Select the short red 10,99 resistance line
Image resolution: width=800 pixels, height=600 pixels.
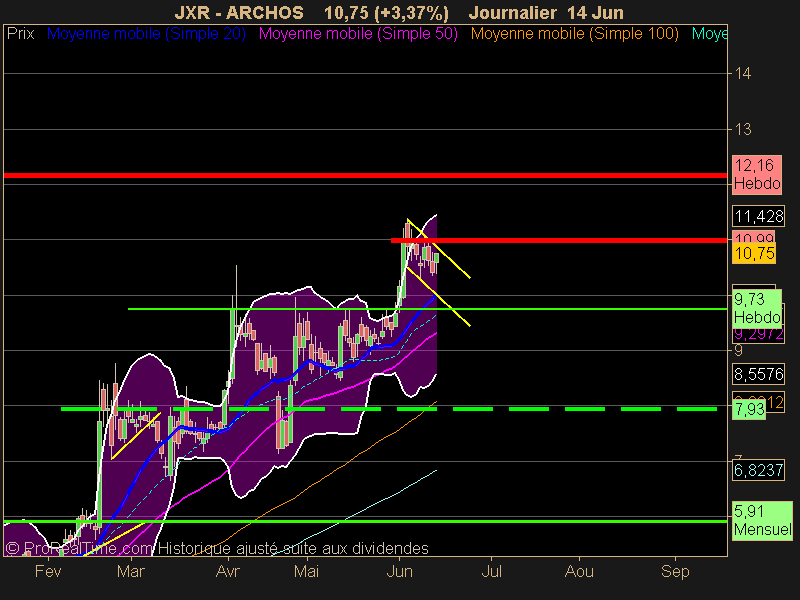click(x=559, y=240)
